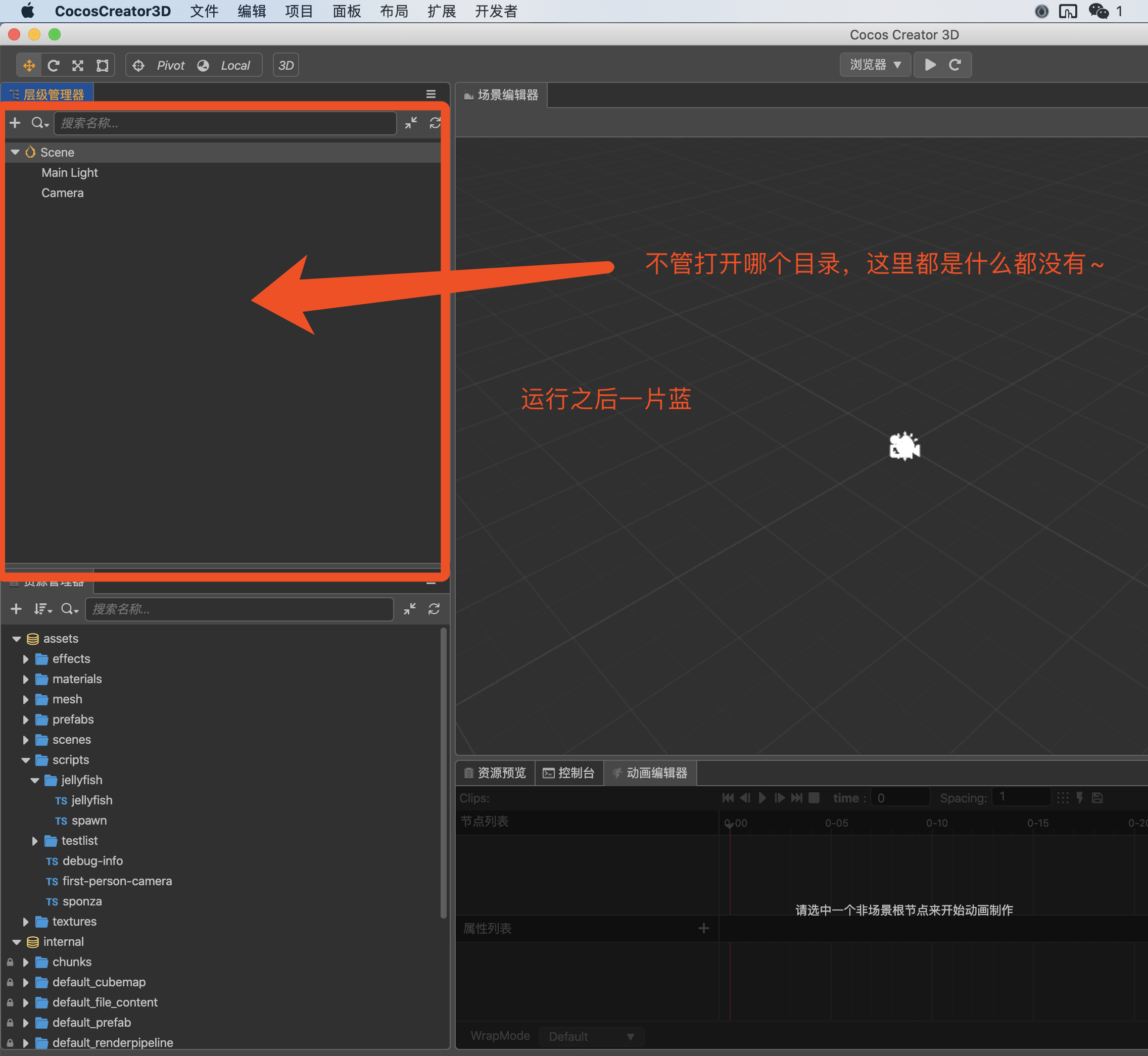Select the rotate transform tool
The height and width of the screenshot is (1056, 1148).
pyautogui.click(x=53, y=65)
